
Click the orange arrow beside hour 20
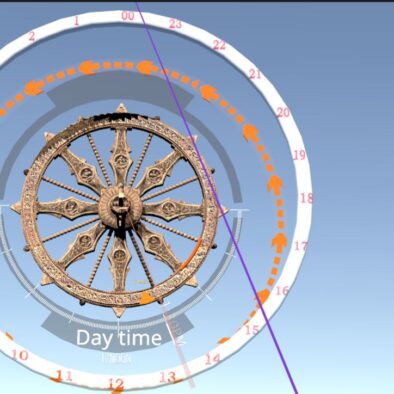pyautogui.click(x=251, y=133)
